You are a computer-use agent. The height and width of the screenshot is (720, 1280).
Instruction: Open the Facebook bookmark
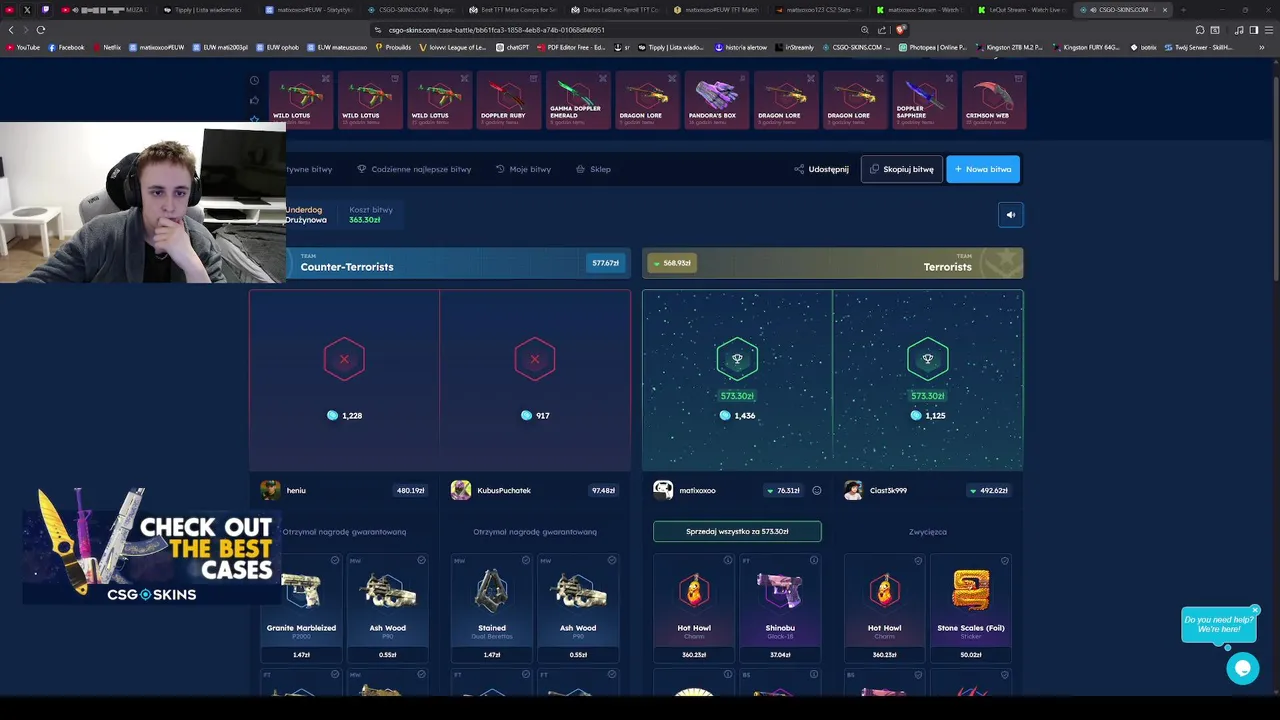tap(66, 47)
